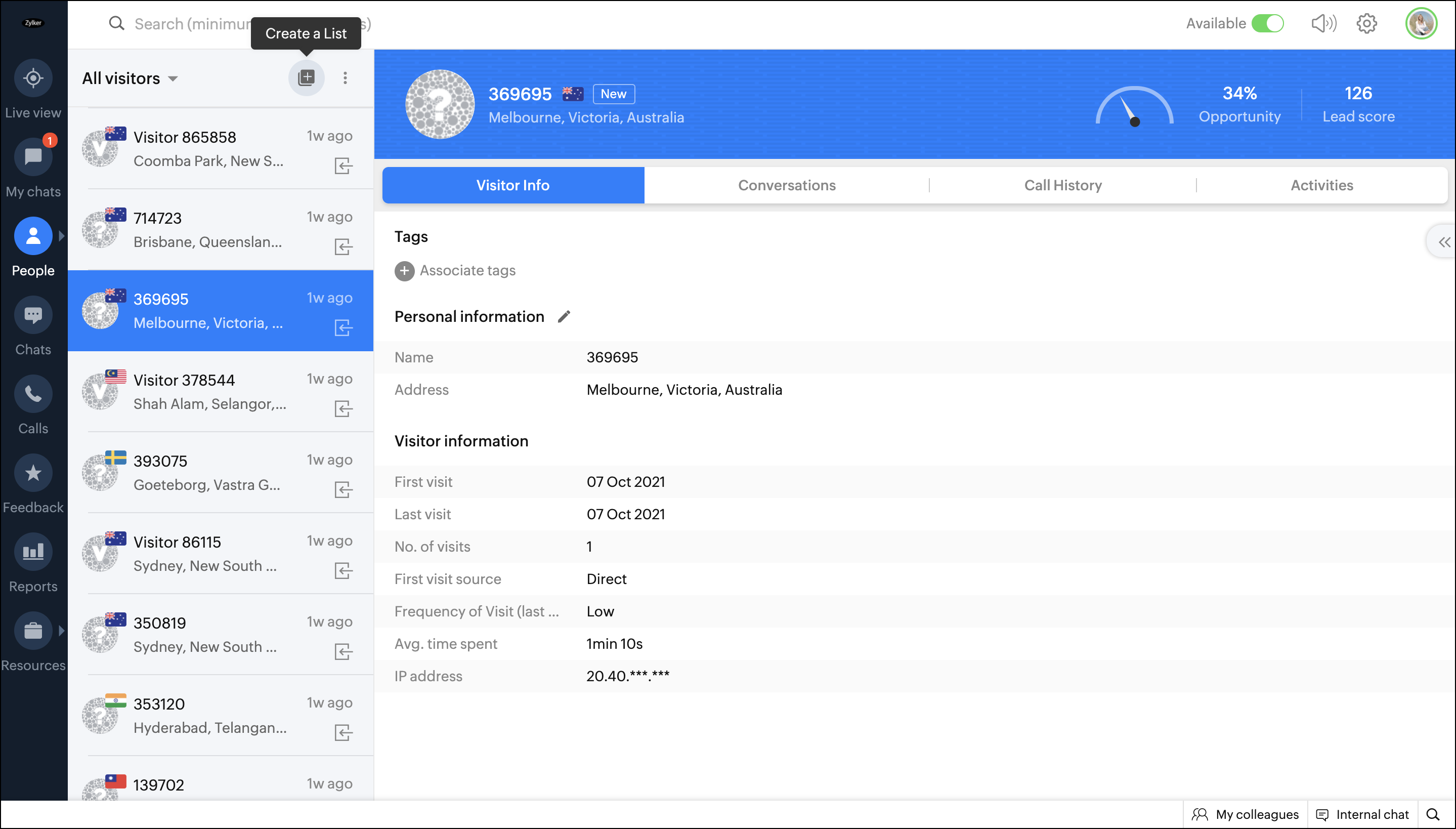1456x829 pixels.
Task: Switch to the Call History tab
Action: pyautogui.click(x=1062, y=185)
